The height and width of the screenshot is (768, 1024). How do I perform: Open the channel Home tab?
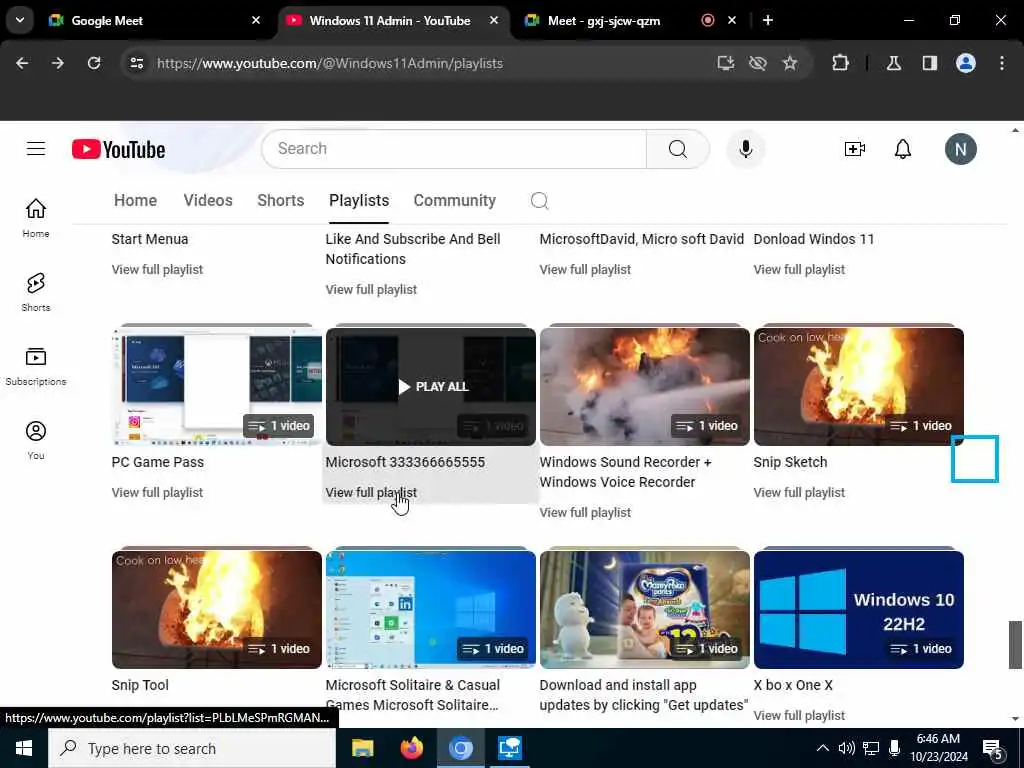135,200
